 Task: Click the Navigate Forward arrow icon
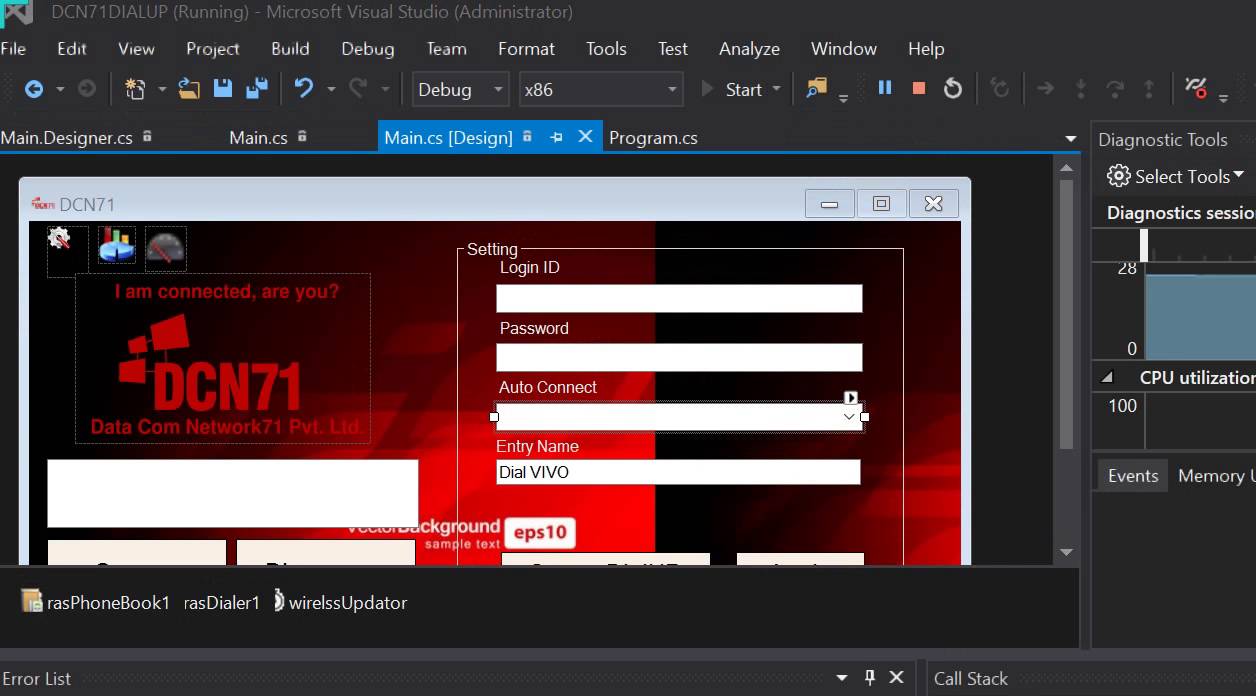tap(87, 89)
